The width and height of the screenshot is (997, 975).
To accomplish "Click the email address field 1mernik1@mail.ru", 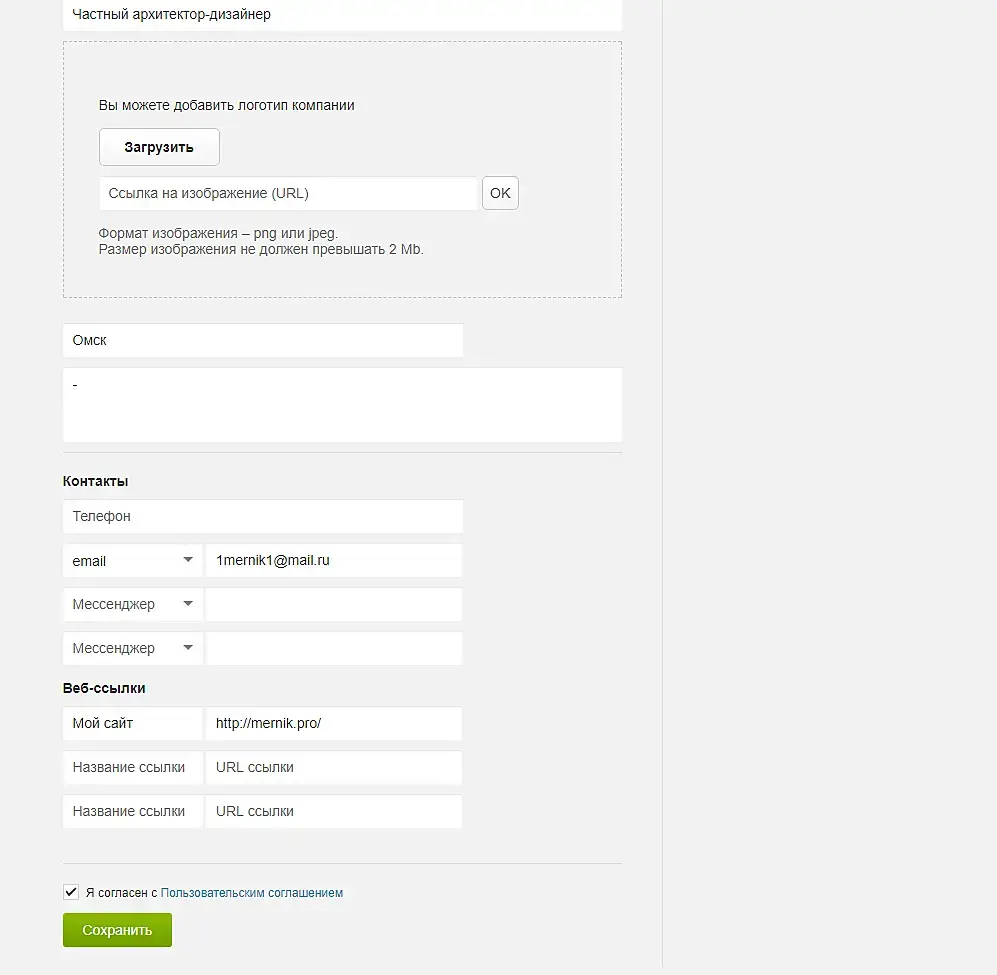I will (x=333, y=561).
